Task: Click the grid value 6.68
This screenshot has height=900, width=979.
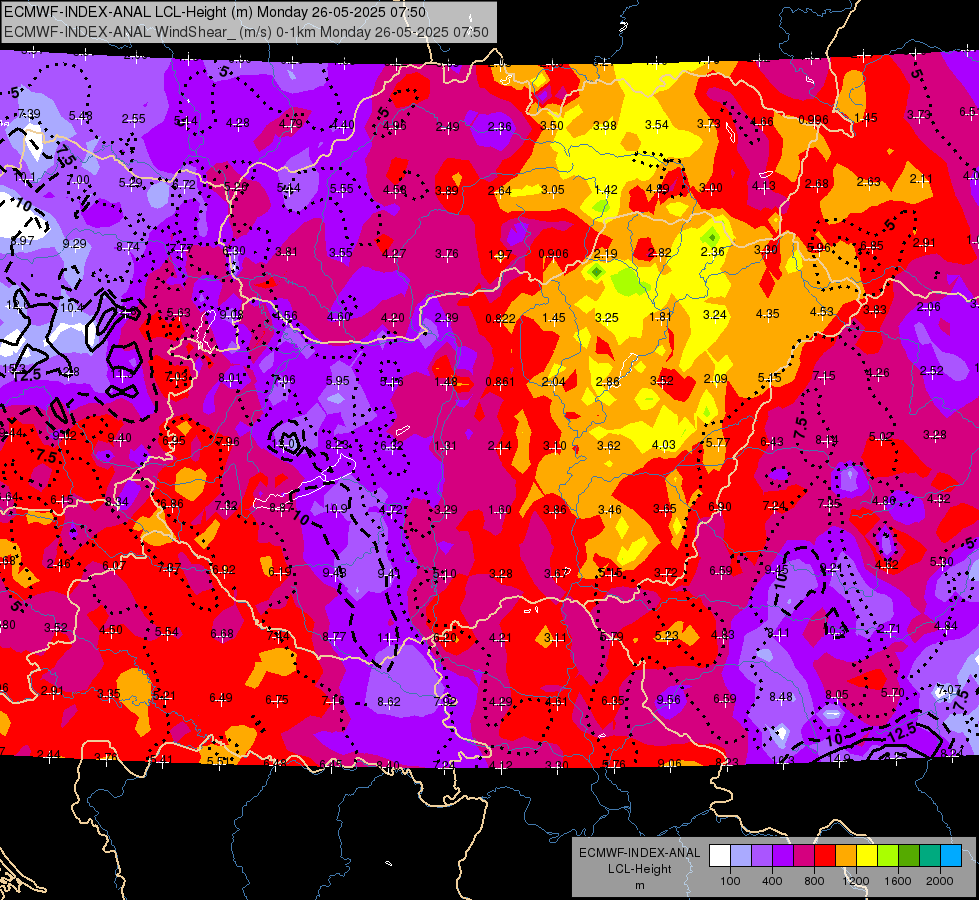Action: coord(222,634)
